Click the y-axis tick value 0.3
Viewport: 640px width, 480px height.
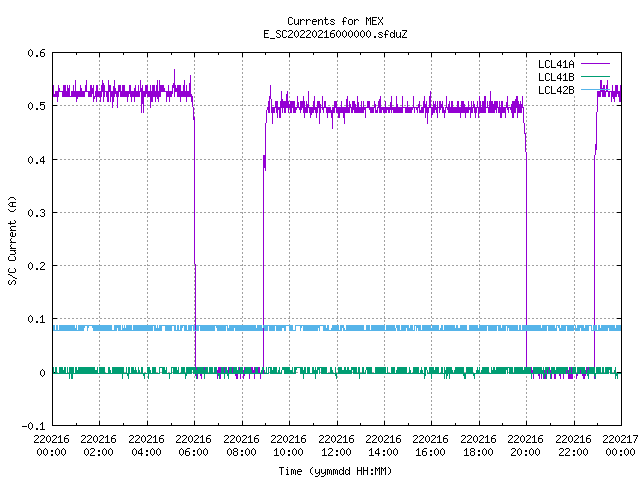tap(36, 213)
